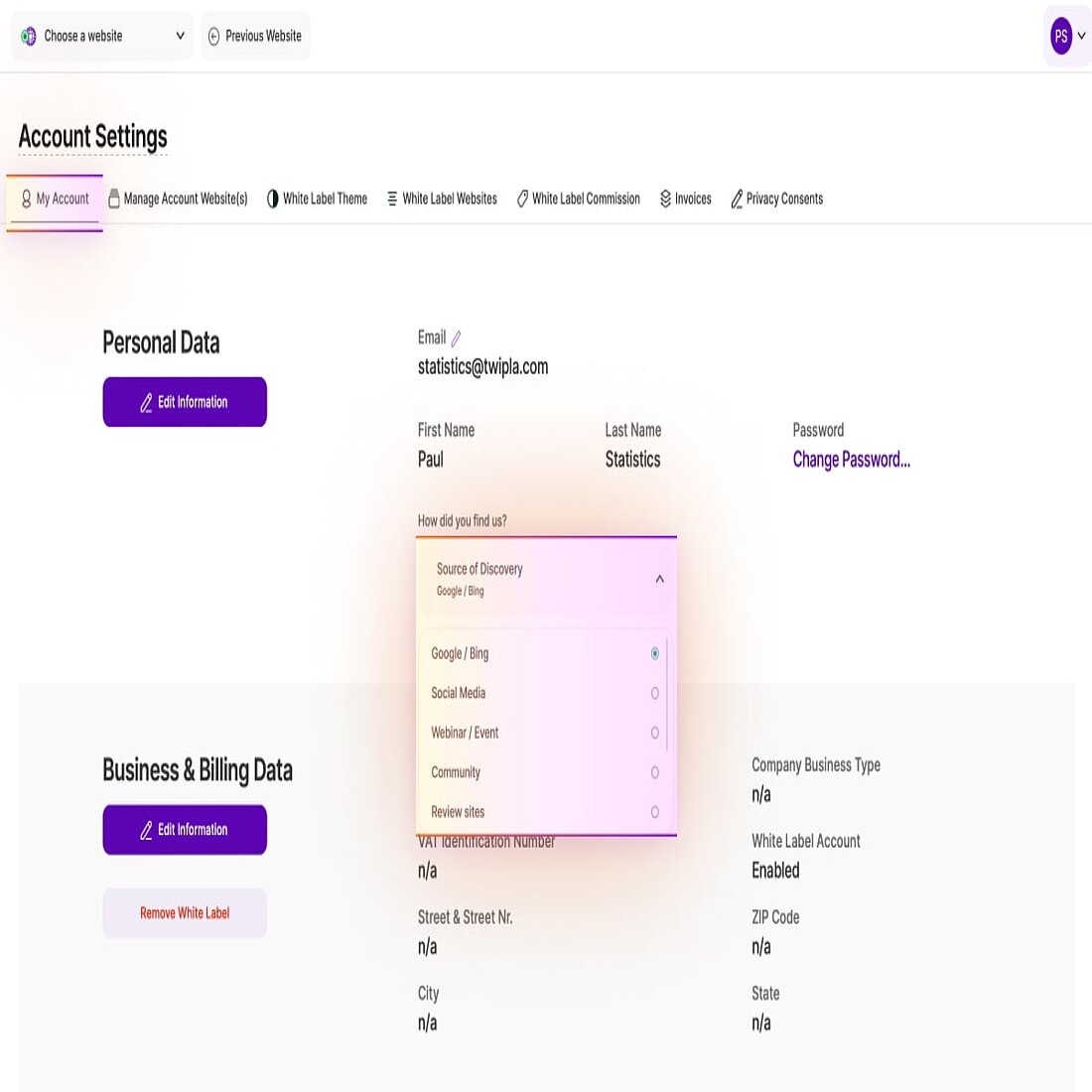Click the tag icon beside White Label Commission
Image resolution: width=1092 pixels, height=1092 pixels.
(x=521, y=198)
